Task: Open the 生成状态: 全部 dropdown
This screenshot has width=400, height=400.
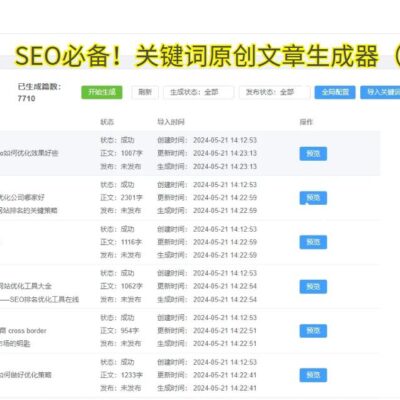Action: click(x=199, y=92)
